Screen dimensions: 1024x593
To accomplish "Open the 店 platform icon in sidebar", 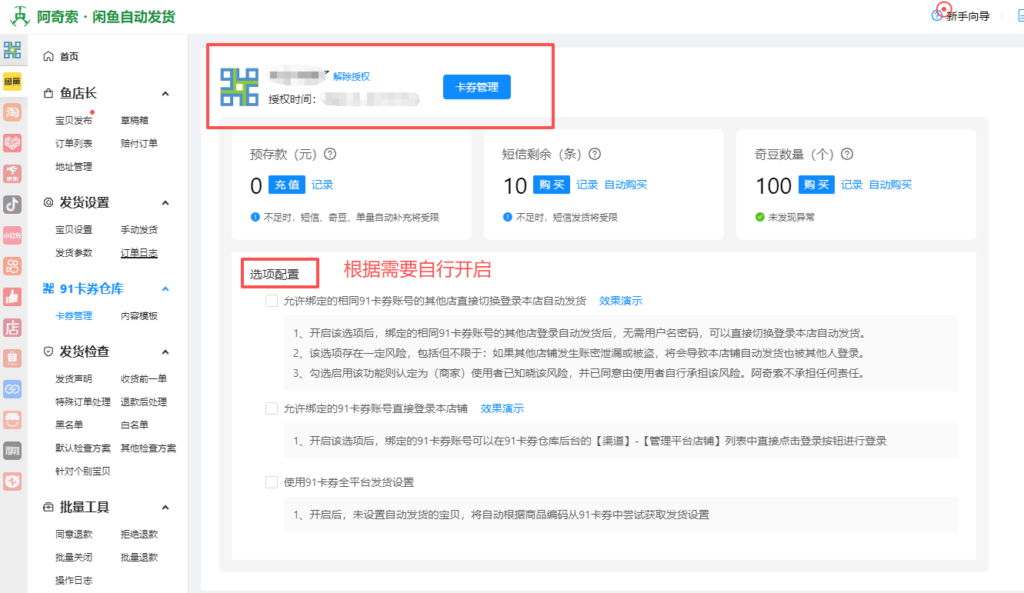I will click(x=12, y=327).
